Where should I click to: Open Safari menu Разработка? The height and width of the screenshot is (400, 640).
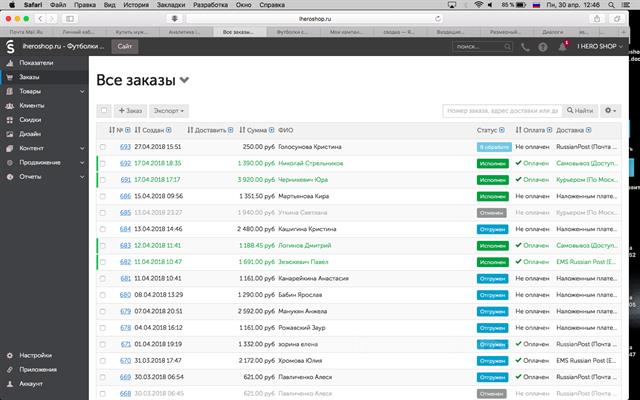click(x=211, y=5)
